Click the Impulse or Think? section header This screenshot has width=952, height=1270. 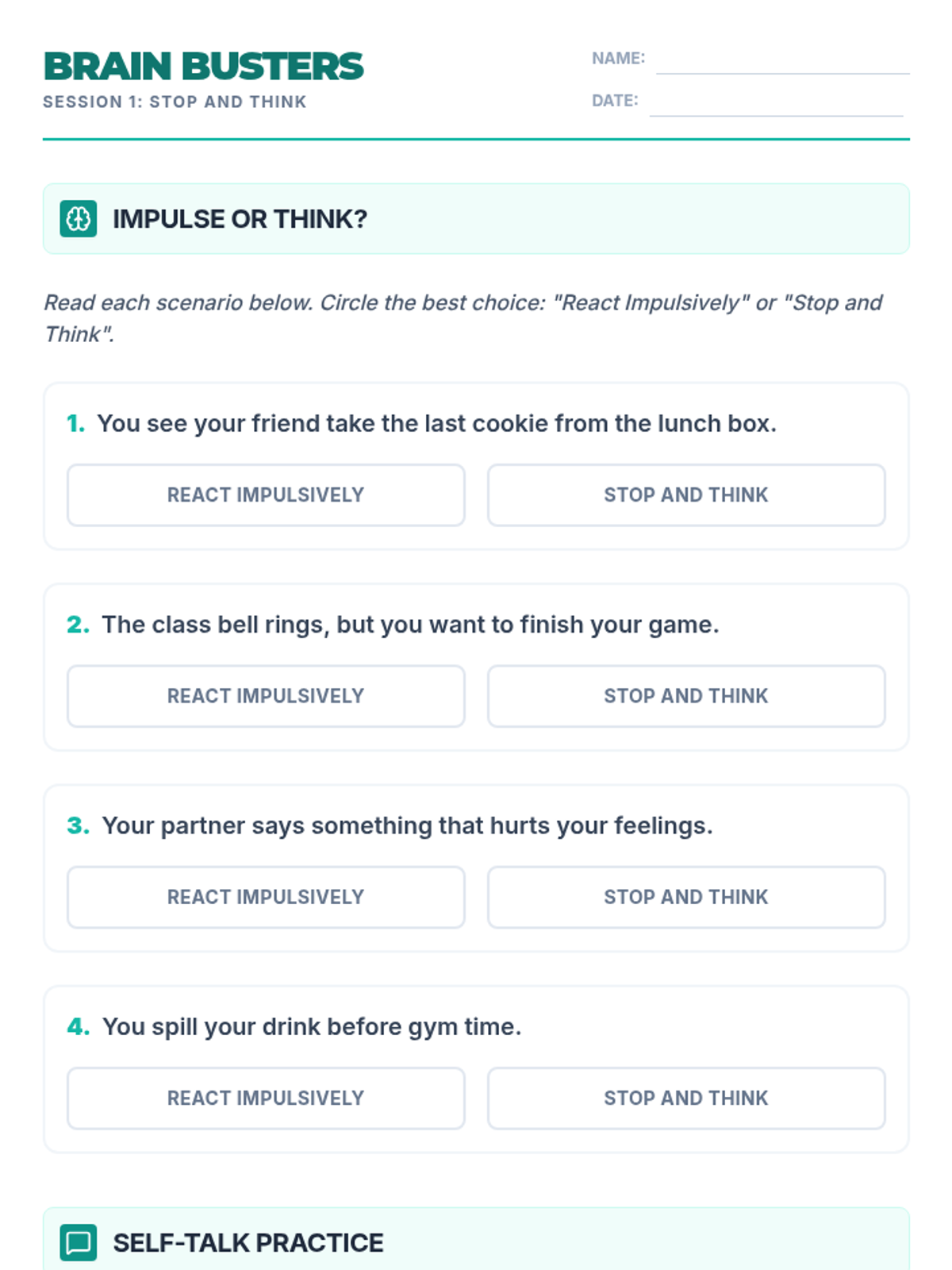[x=240, y=219]
